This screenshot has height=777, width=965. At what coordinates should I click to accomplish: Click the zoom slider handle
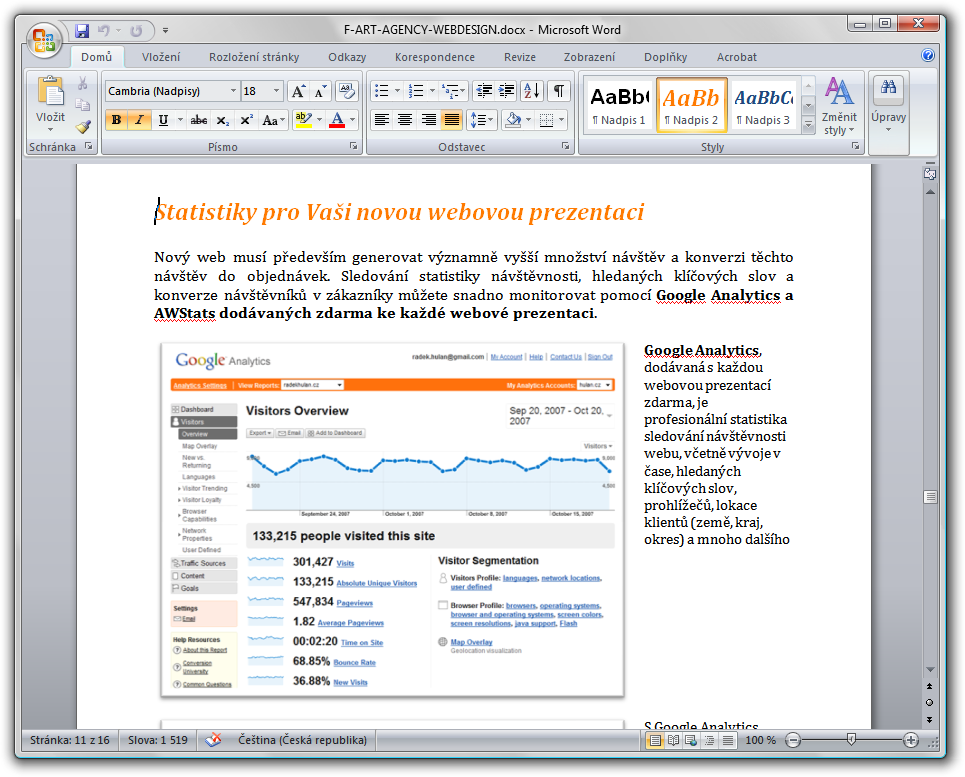pyautogui.click(x=851, y=740)
